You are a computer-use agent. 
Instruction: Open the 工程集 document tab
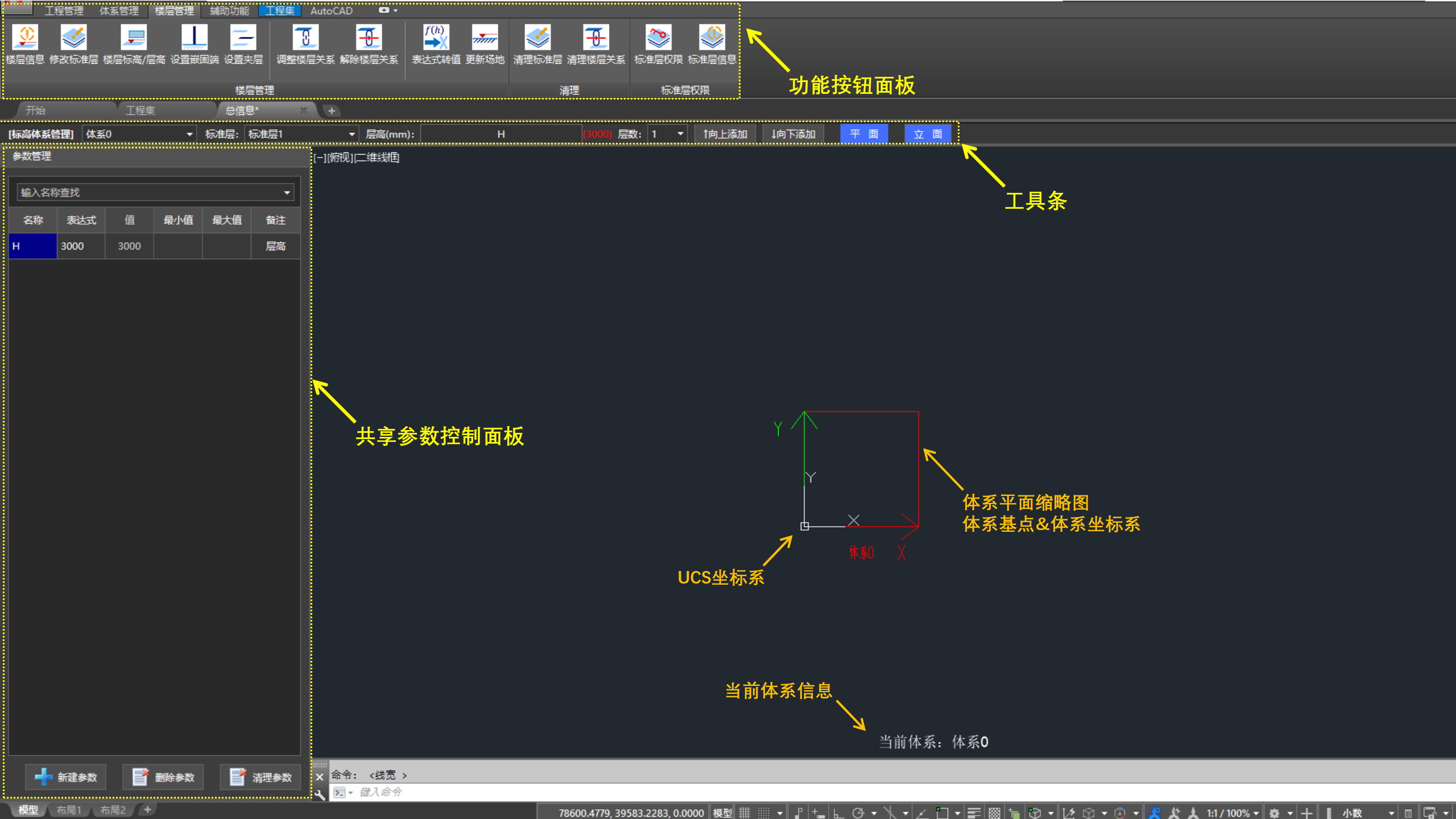(140, 110)
